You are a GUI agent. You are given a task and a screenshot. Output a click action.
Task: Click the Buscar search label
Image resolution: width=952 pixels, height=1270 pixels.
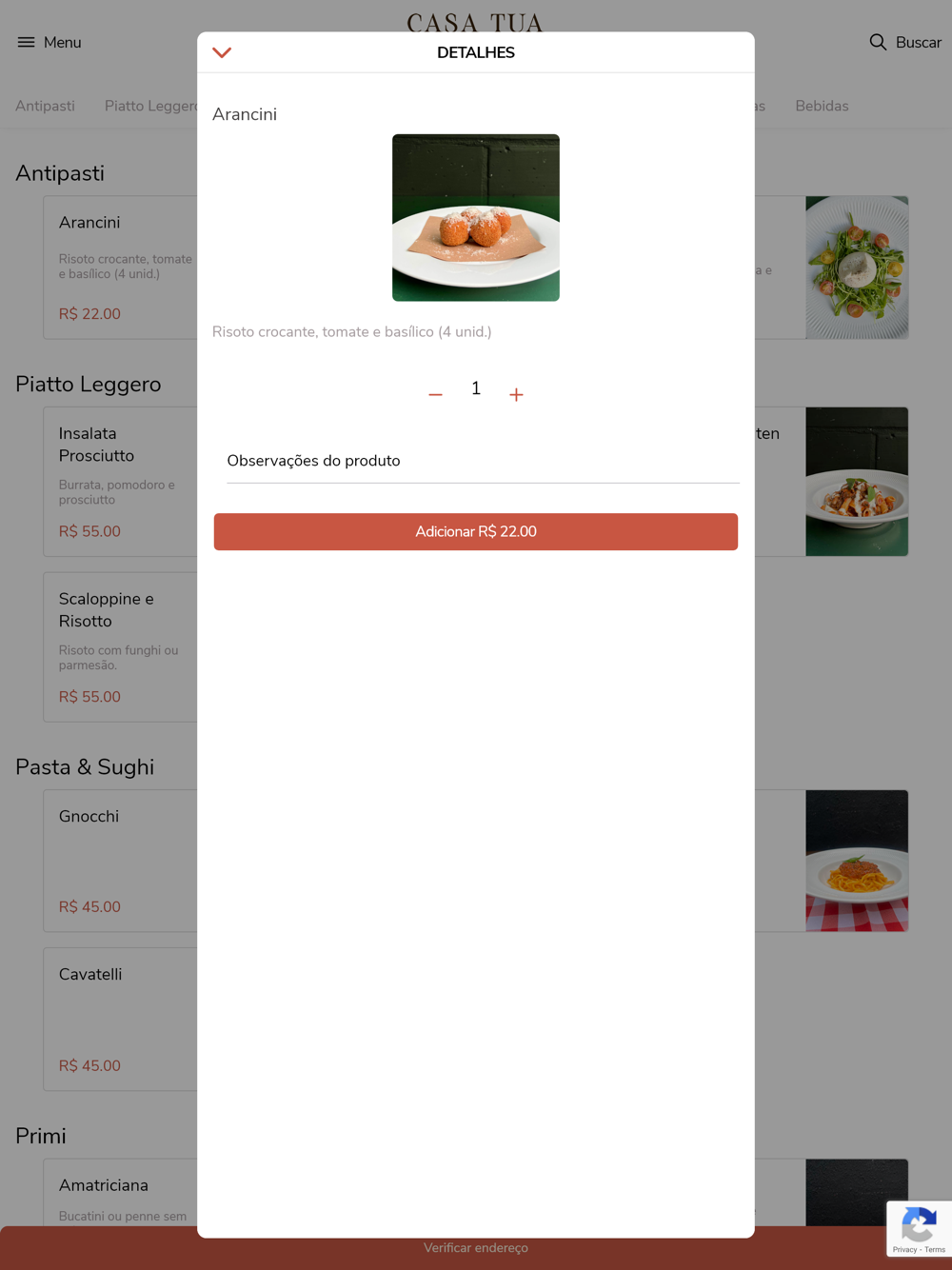click(919, 42)
